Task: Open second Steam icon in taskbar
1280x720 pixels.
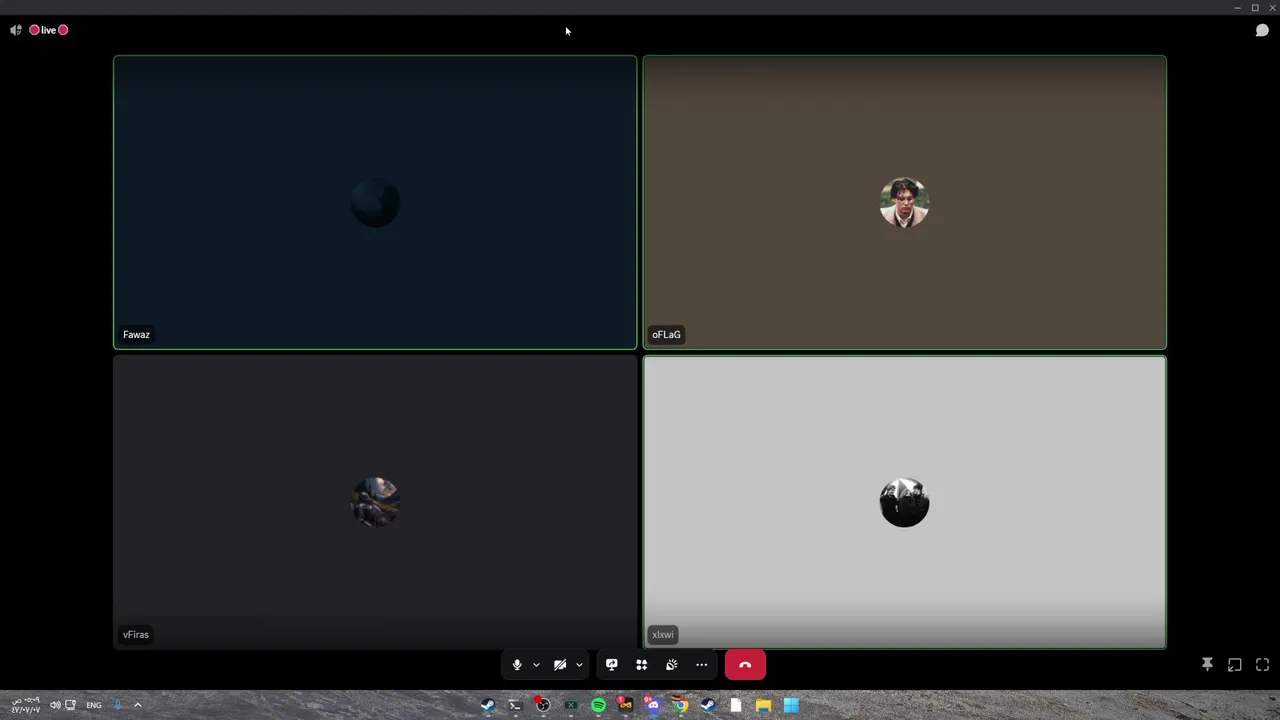Action: 708,705
